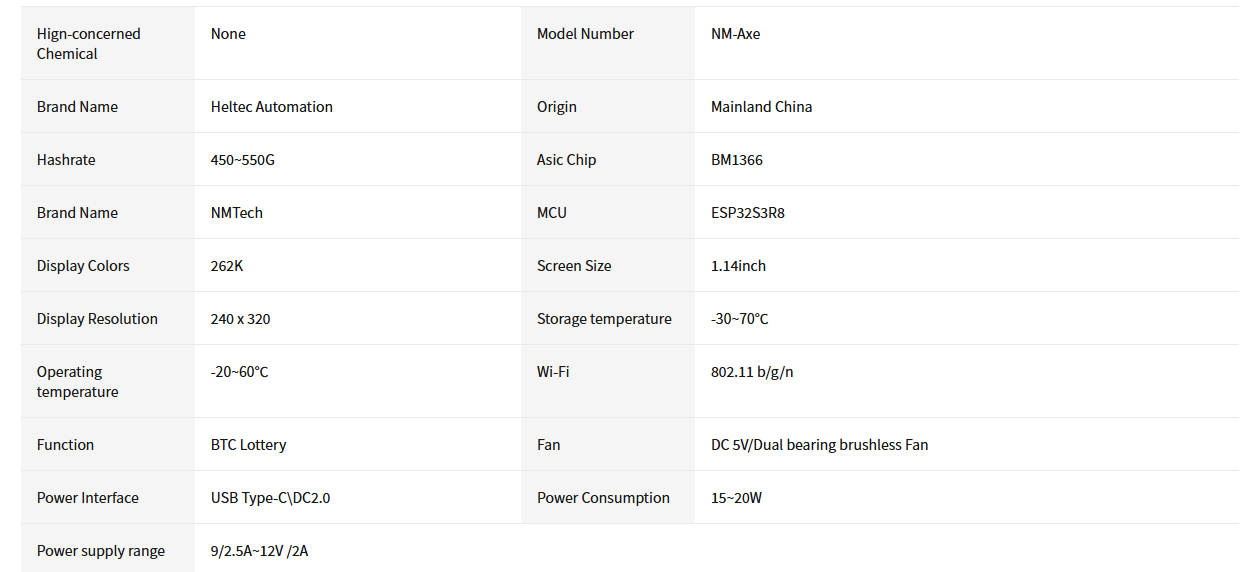Click the "Mainland China" origin value
The image size is (1242, 572).
[761, 107]
